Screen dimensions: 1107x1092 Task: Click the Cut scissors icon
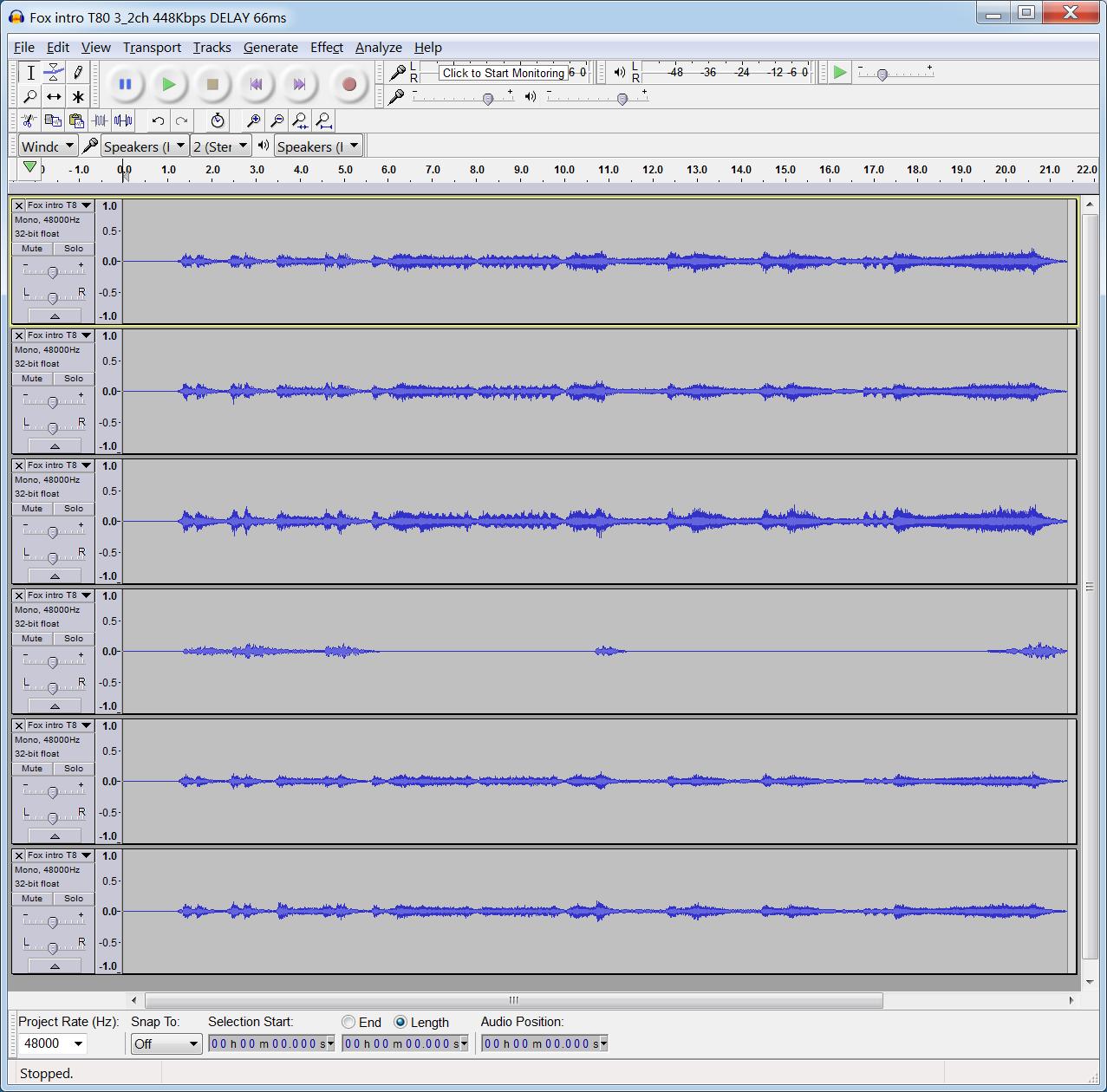pyautogui.click(x=29, y=120)
